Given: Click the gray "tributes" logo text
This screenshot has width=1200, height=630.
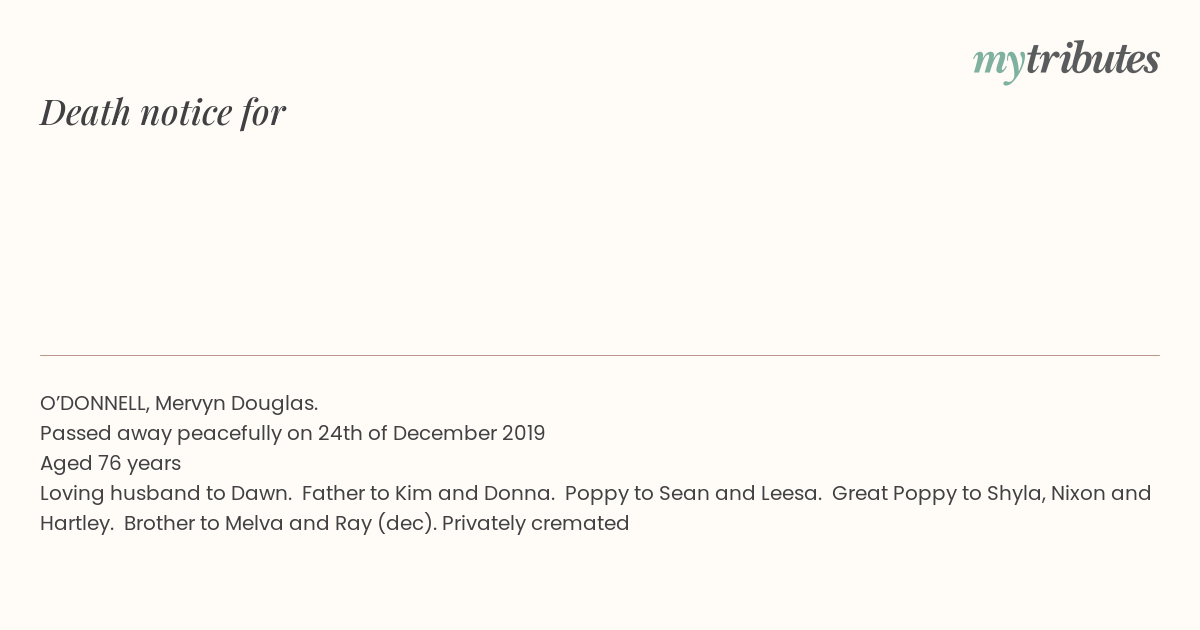Looking at the screenshot, I should pos(1093,59).
